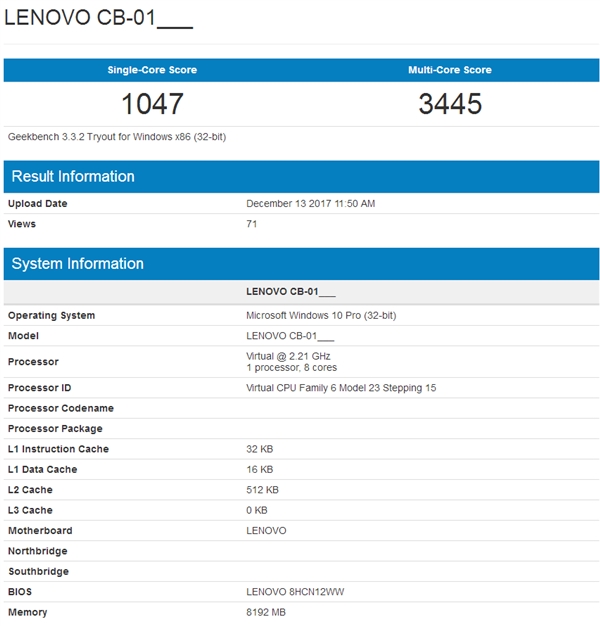Select the single-core score 1047
The width and height of the screenshot is (600, 626).
pyautogui.click(x=152, y=104)
